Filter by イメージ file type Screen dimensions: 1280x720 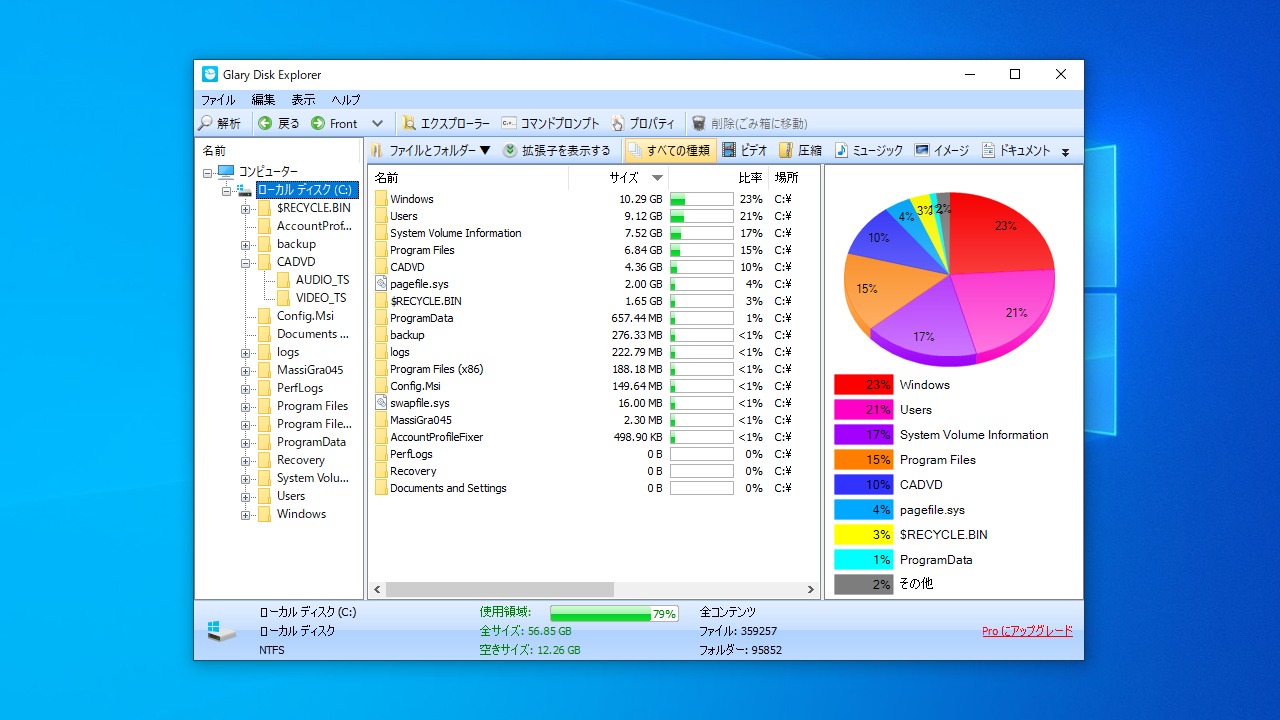point(942,150)
